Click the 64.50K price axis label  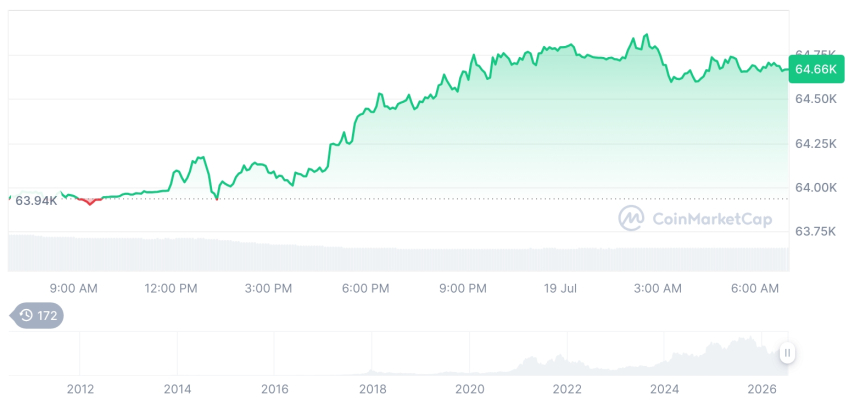point(816,99)
